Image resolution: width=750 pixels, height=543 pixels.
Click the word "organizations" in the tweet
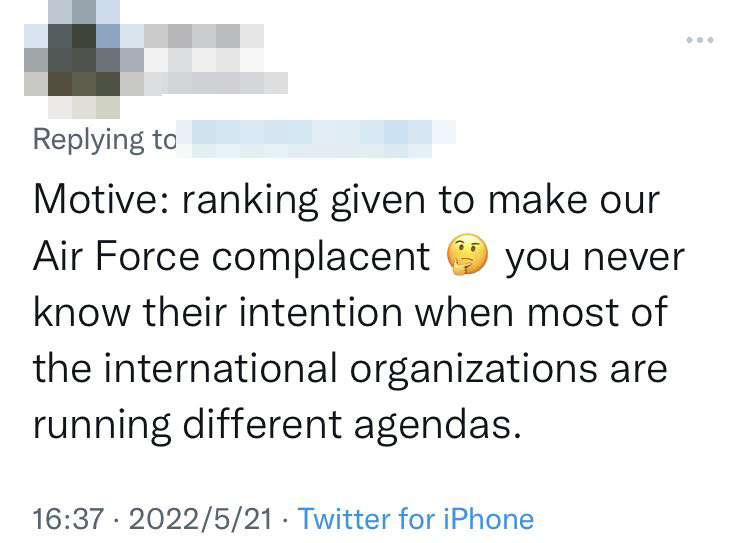(x=487, y=369)
